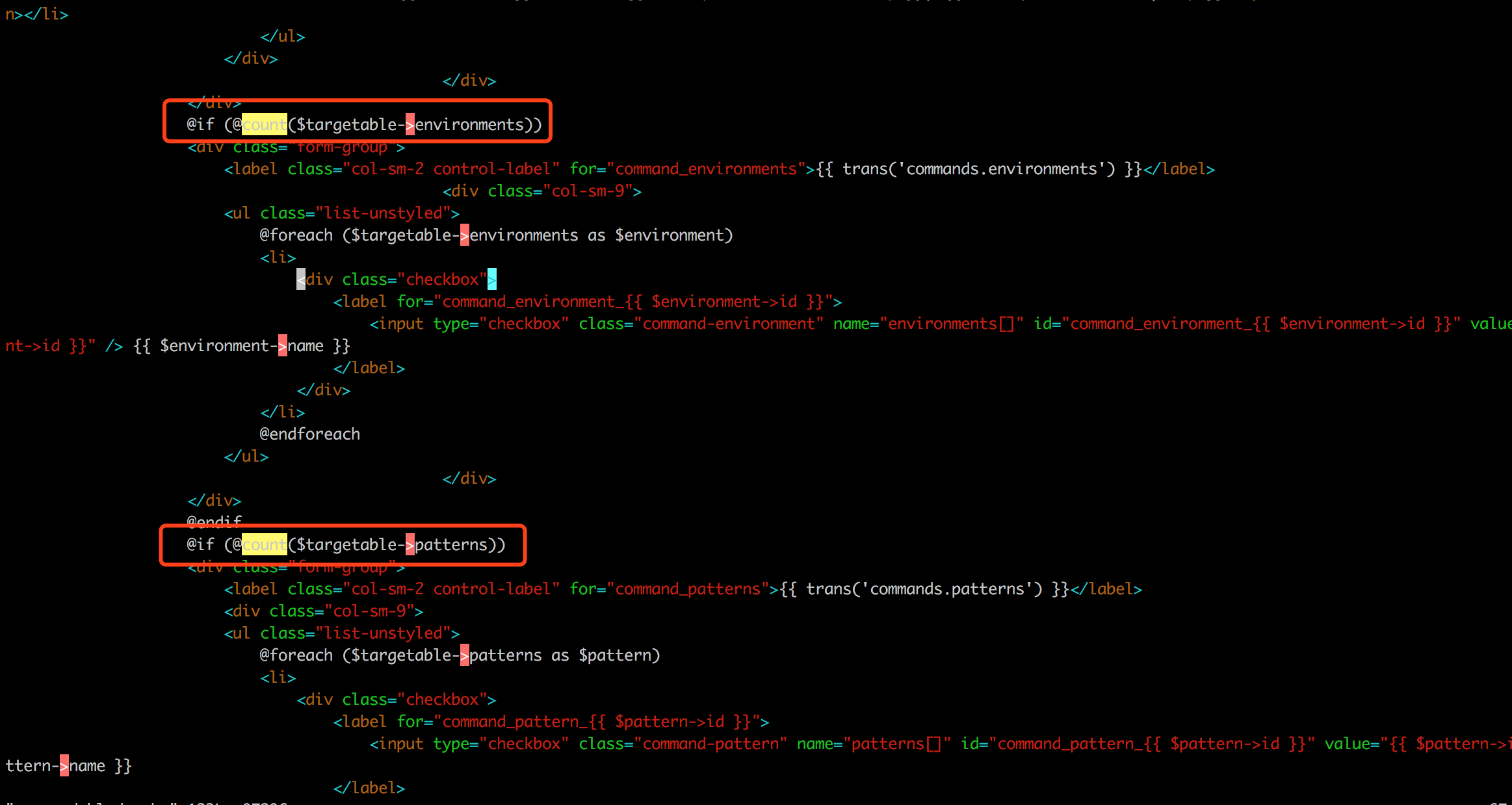Click the red highlighted arrow in the @foreach patterns line
The height and width of the screenshot is (805, 1512).
coord(464,655)
